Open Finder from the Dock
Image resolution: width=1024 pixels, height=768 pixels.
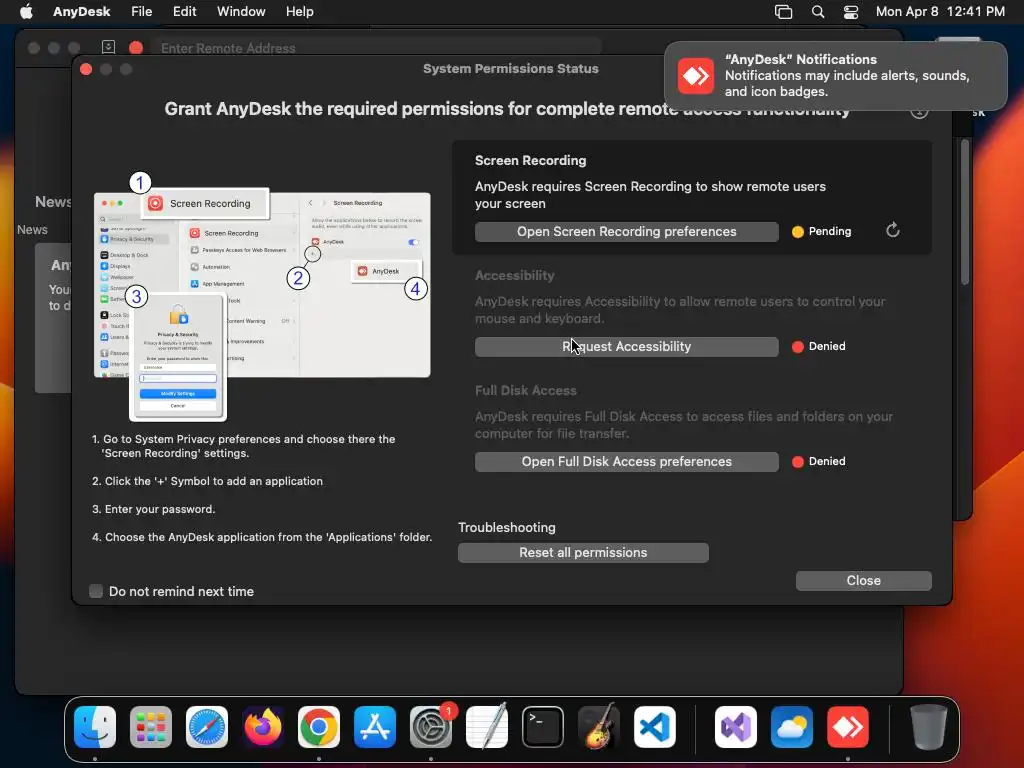point(95,726)
